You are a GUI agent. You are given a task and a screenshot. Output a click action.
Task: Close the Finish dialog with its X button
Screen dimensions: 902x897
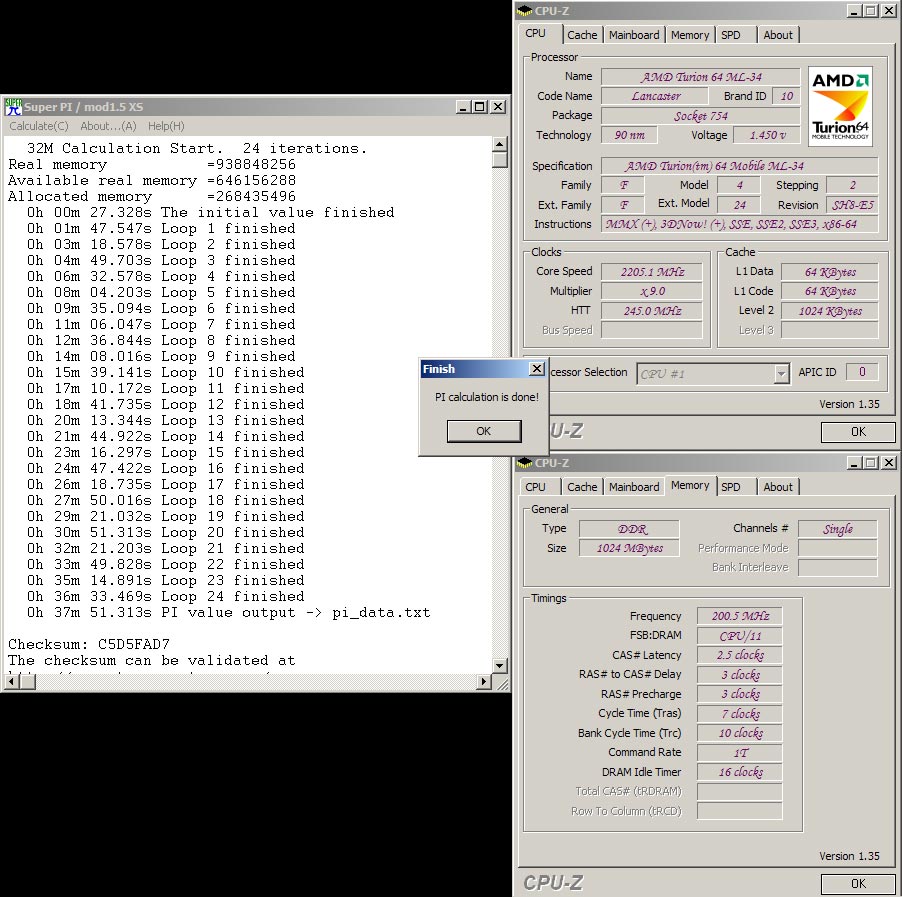[x=537, y=369]
